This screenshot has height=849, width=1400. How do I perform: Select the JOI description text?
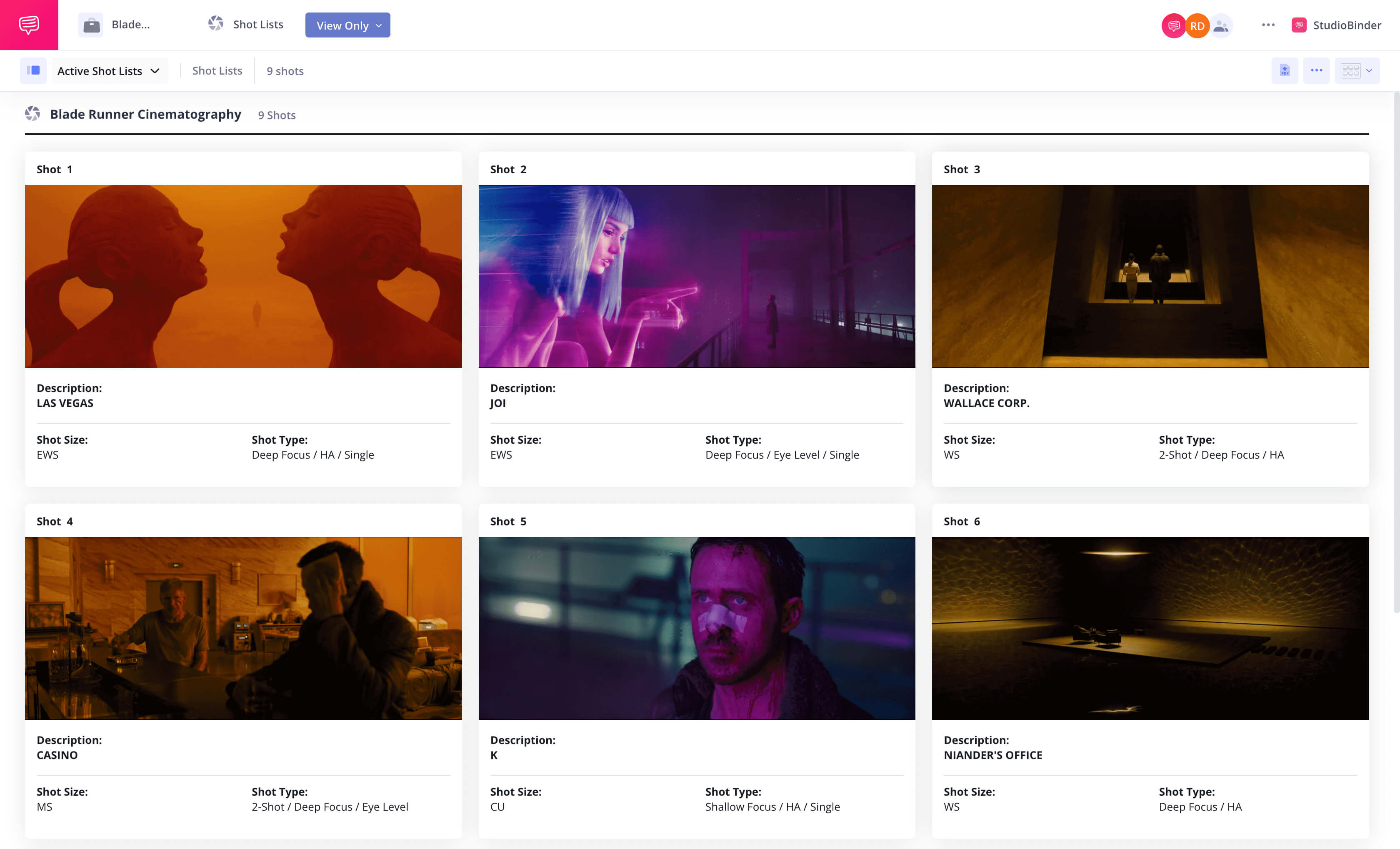498,403
